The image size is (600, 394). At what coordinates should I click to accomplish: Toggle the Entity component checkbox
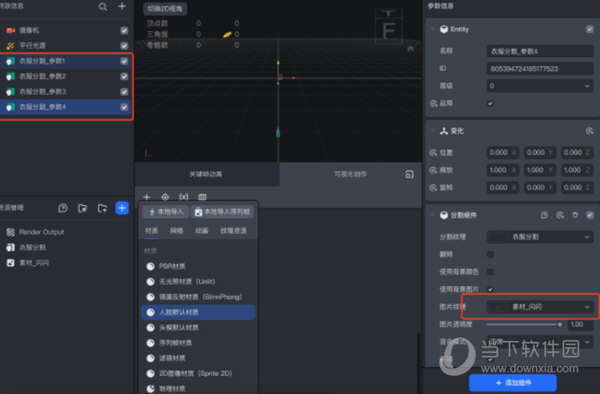click(590, 29)
